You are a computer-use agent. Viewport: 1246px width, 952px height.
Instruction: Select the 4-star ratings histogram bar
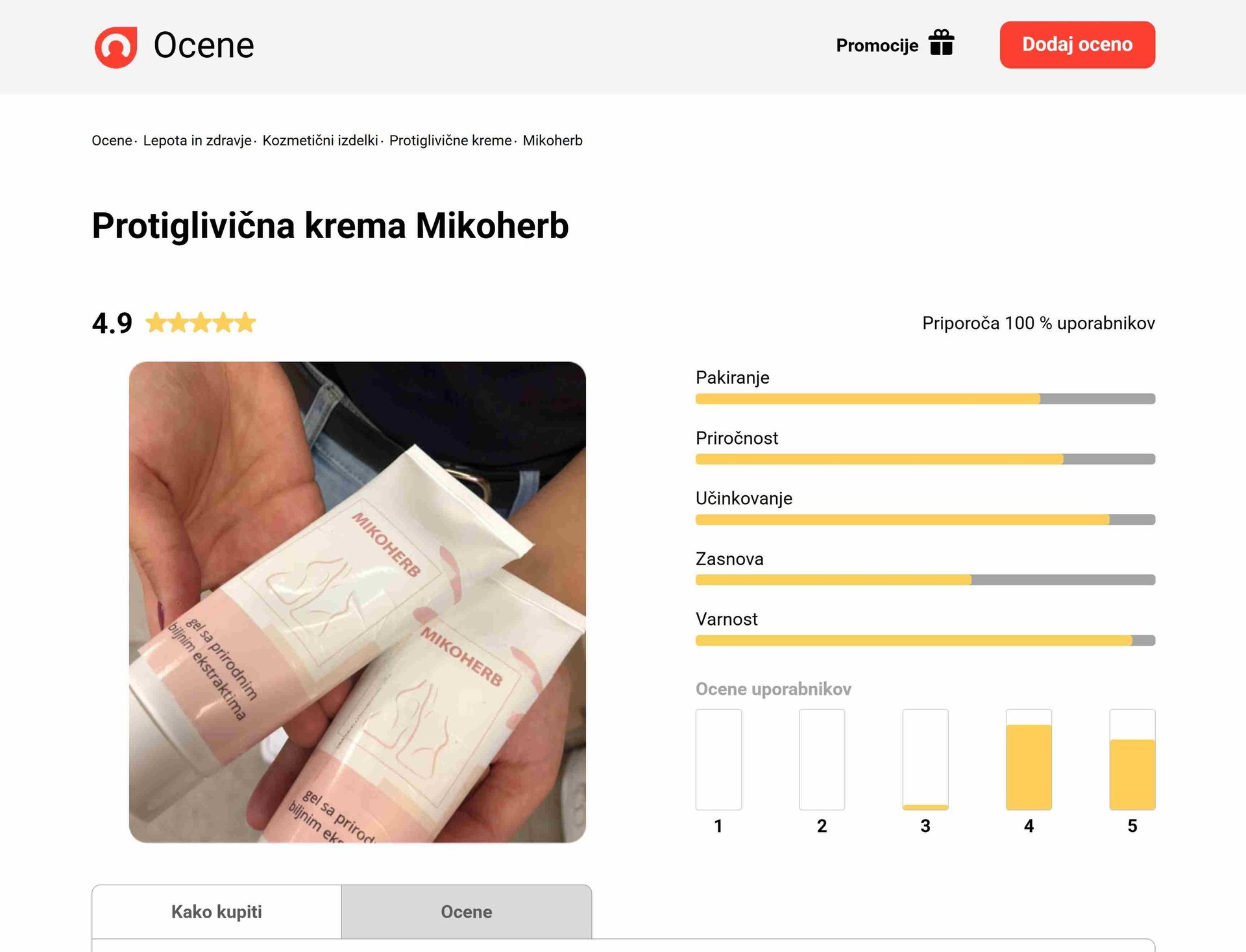tap(1029, 760)
